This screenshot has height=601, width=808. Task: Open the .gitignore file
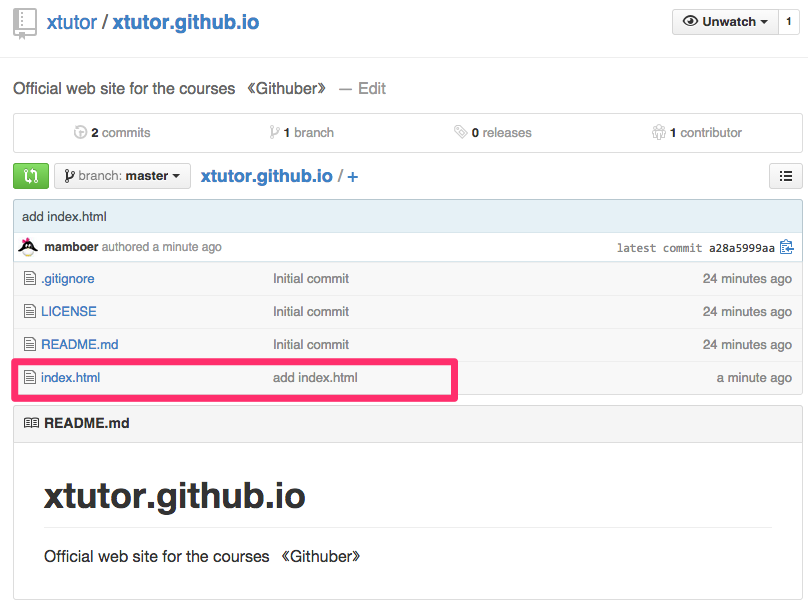coord(68,279)
